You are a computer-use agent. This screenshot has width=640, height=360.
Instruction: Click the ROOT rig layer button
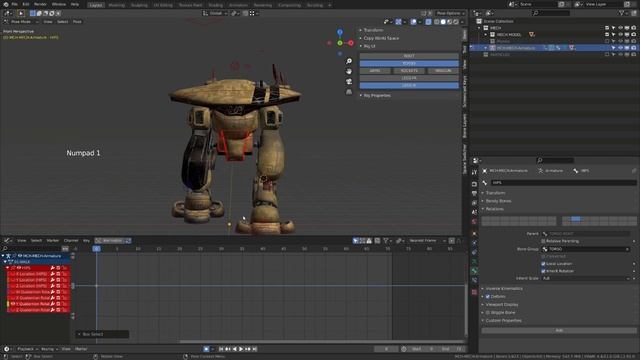coord(409,56)
